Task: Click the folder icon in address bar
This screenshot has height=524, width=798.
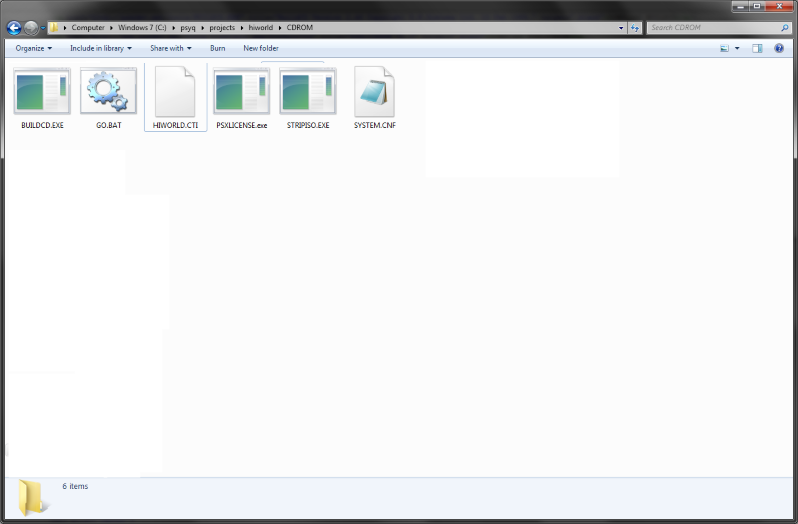Action: 53,27
